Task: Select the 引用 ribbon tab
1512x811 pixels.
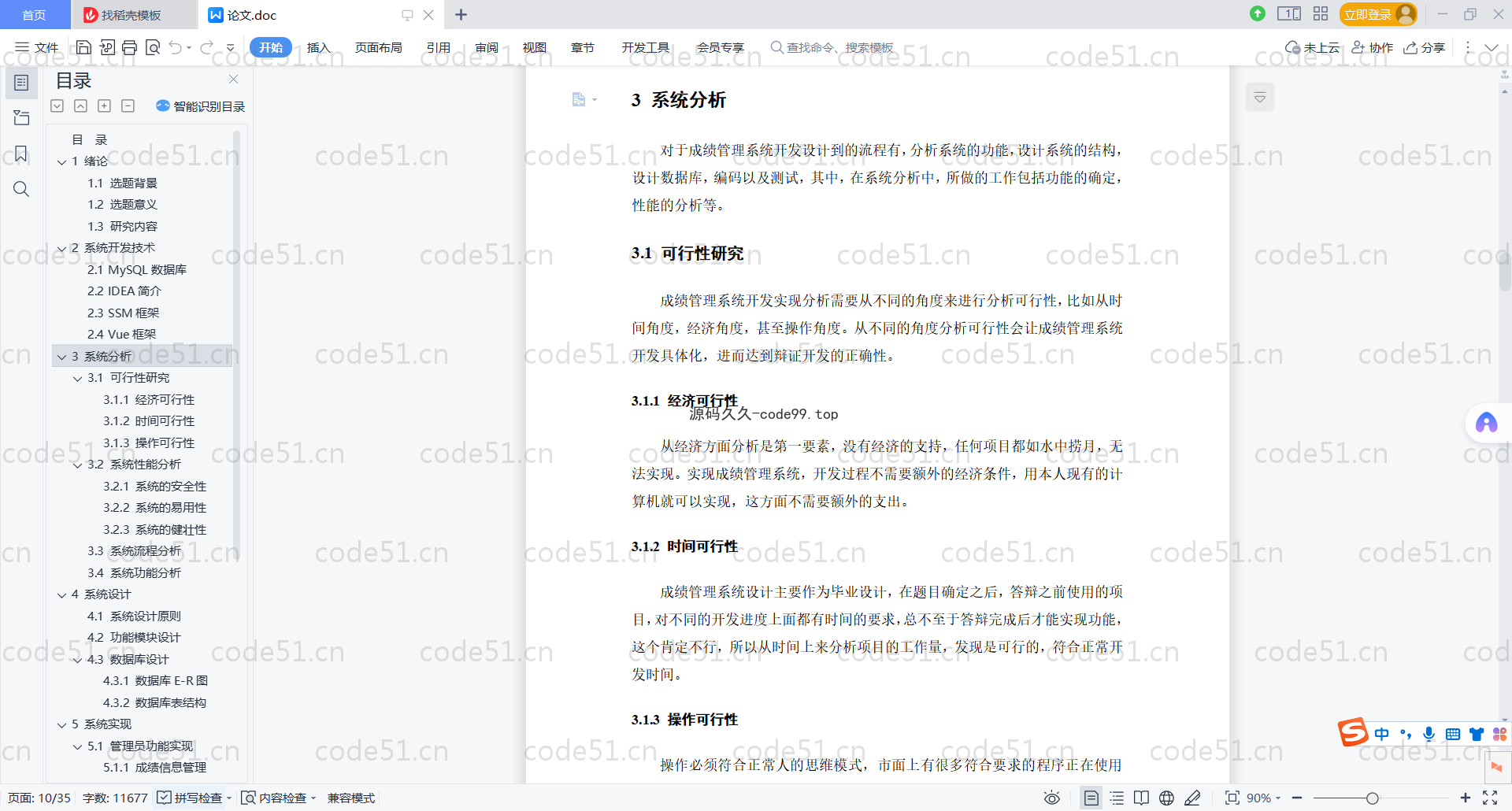Action: tap(439, 47)
